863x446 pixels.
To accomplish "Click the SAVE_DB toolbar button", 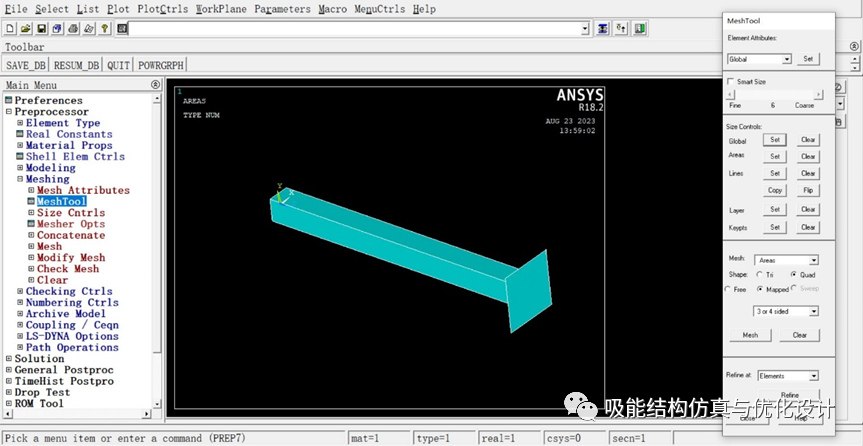I will [25, 65].
